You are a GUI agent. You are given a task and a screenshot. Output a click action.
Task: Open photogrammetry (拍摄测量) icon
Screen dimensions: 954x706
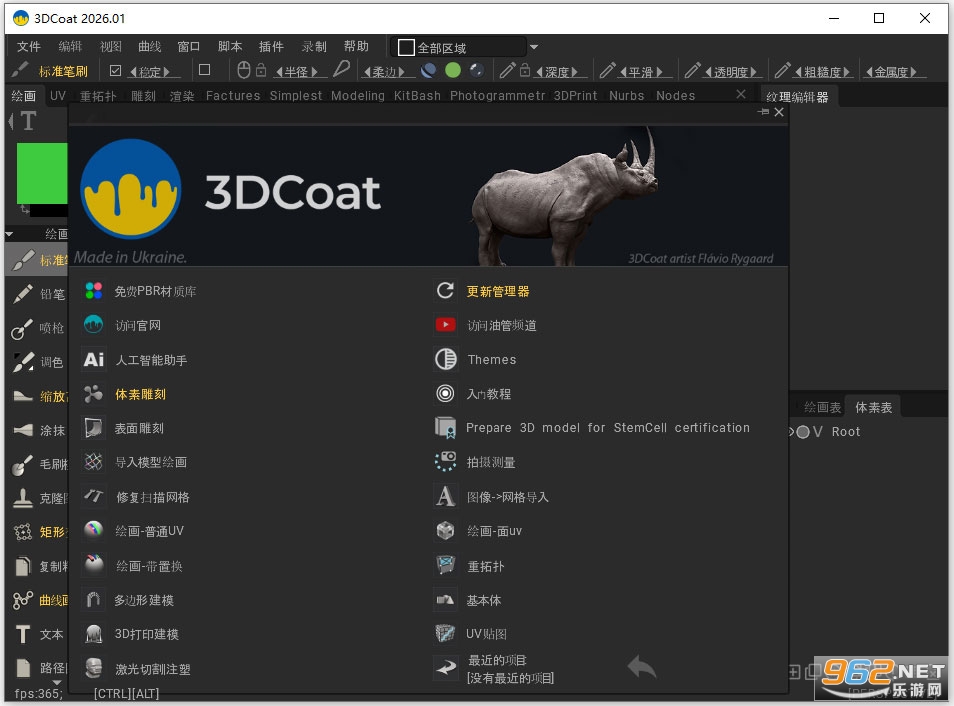(x=445, y=462)
